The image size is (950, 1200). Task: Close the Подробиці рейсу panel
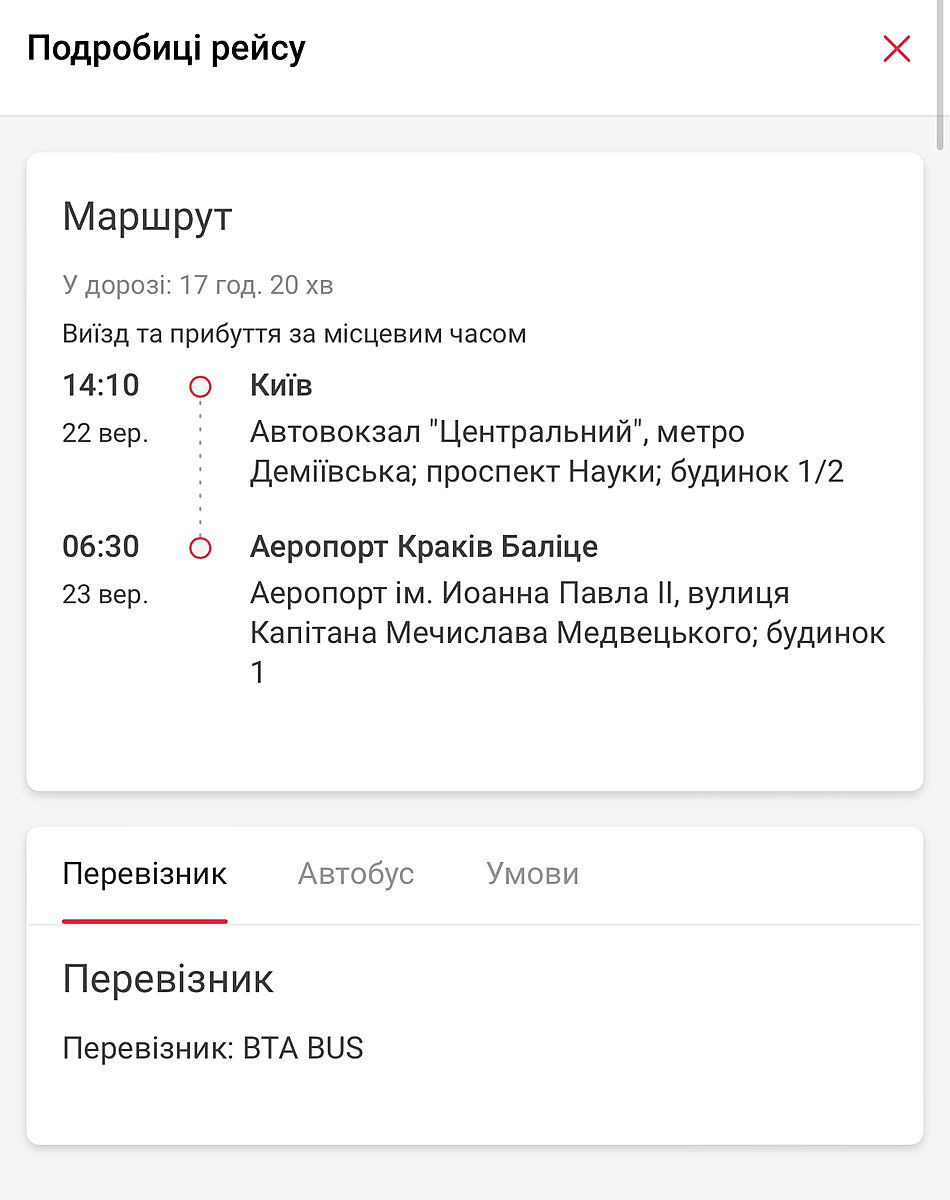(x=896, y=49)
